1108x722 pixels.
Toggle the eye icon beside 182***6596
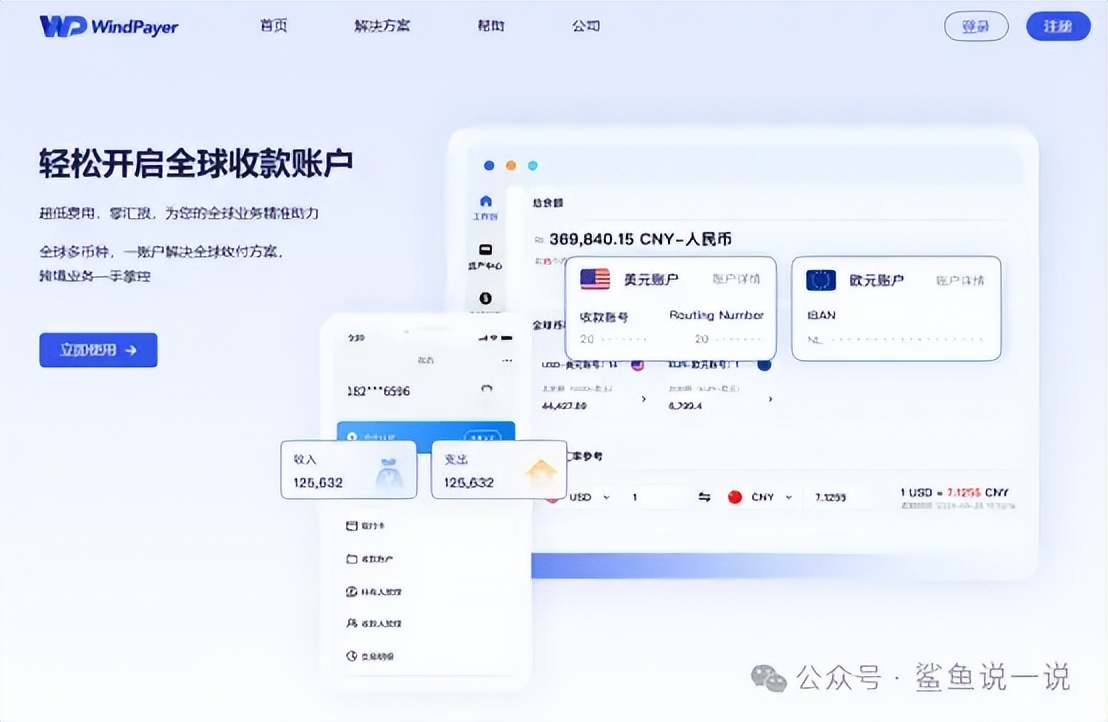click(486, 389)
